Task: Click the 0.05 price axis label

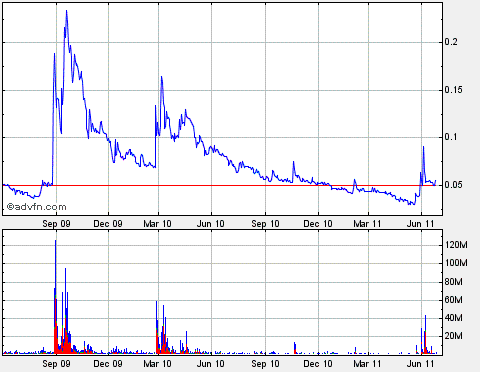Action: tap(453, 185)
